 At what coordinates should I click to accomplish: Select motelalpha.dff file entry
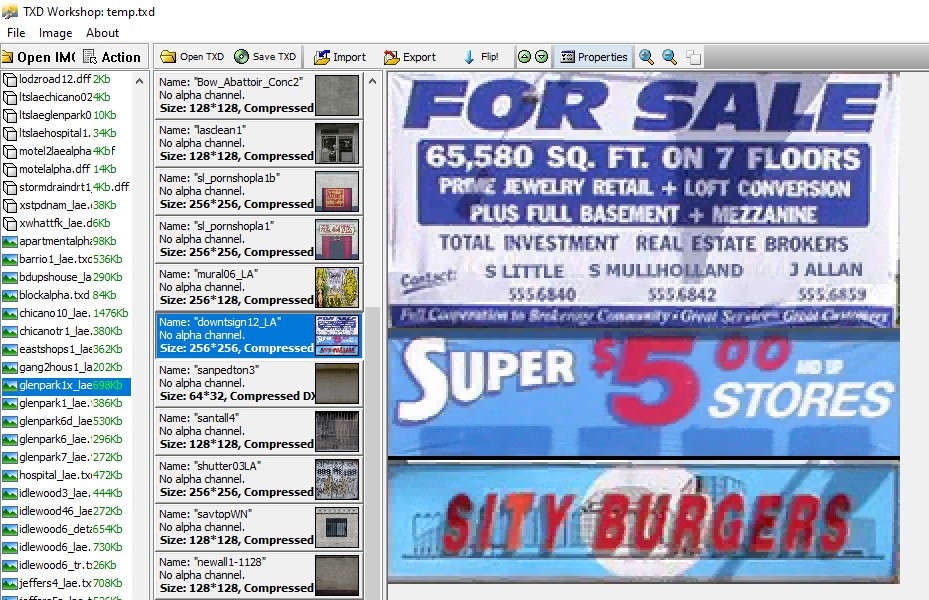(x=66, y=169)
